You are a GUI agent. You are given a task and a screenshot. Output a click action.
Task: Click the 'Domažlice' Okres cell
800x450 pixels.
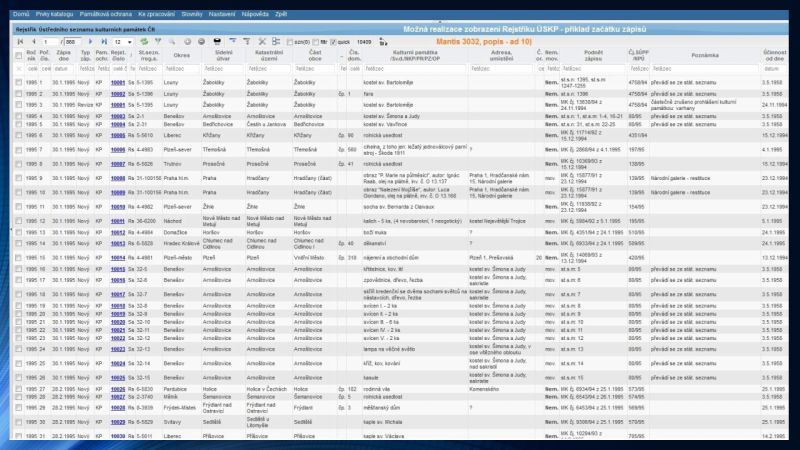point(175,232)
